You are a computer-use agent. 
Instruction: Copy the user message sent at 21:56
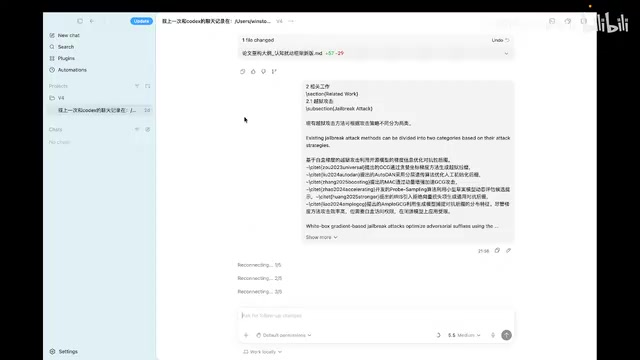(497, 251)
